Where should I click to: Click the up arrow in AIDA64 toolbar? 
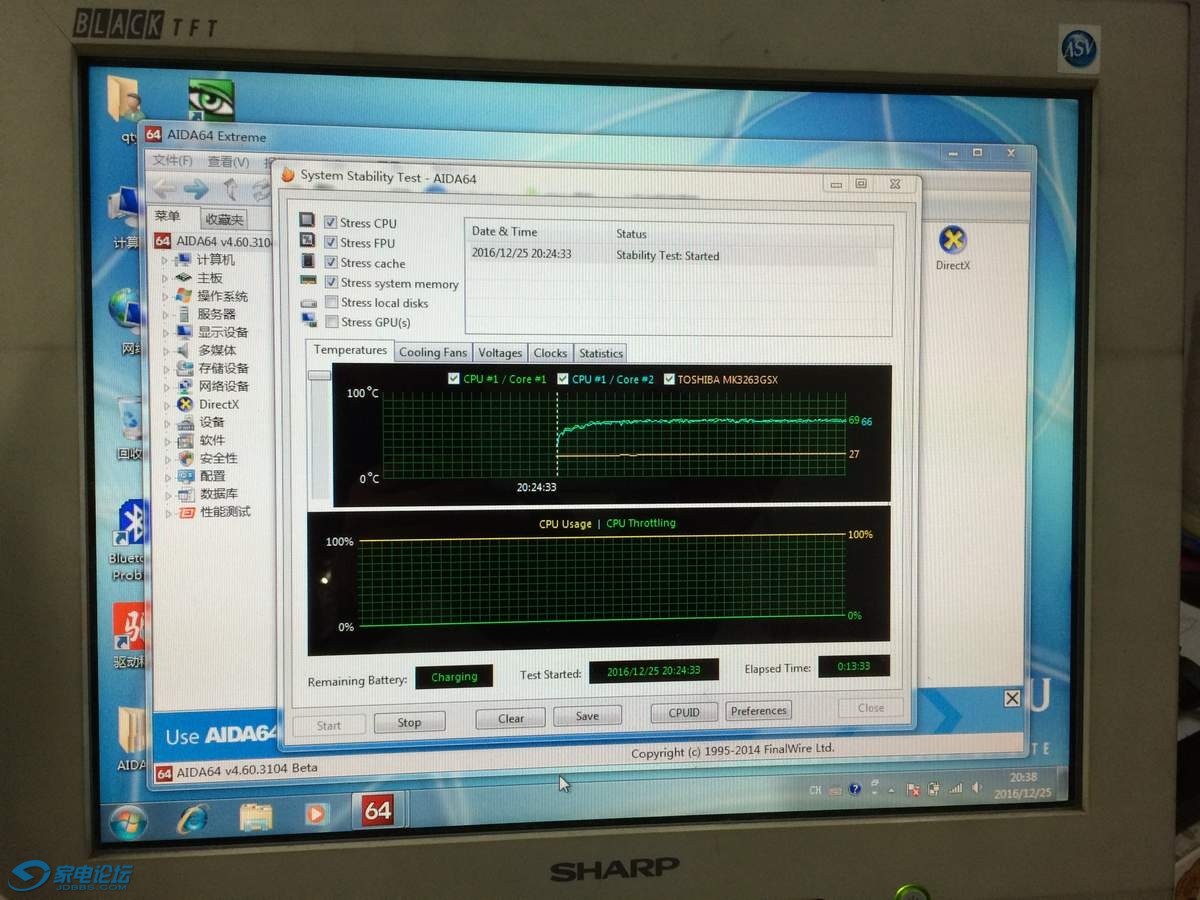(x=230, y=188)
